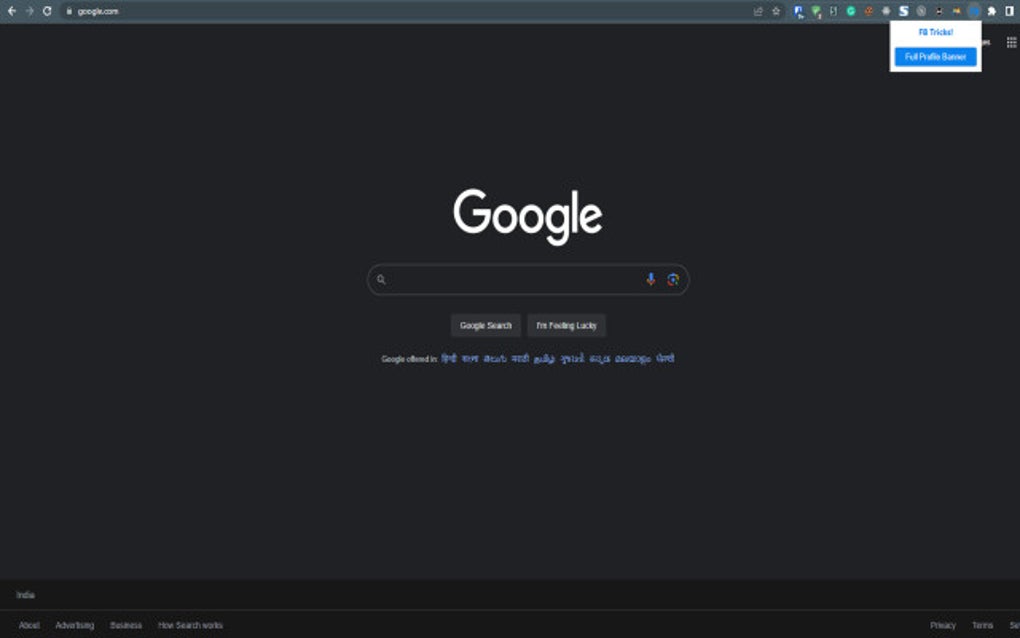
Task: Click I'm Feeling Lucky
Action: [566, 325]
